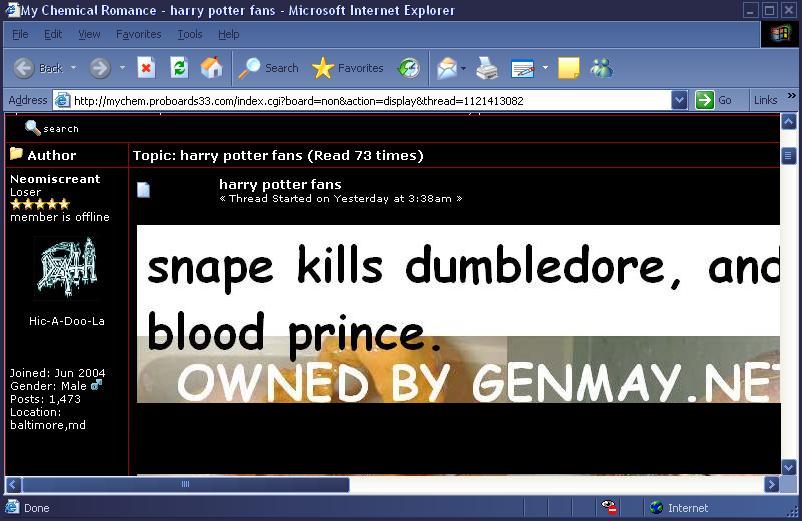Click the Internet zone globe icon
Image resolution: width=802 pixels, height=521 pixels.
(656, 507)
